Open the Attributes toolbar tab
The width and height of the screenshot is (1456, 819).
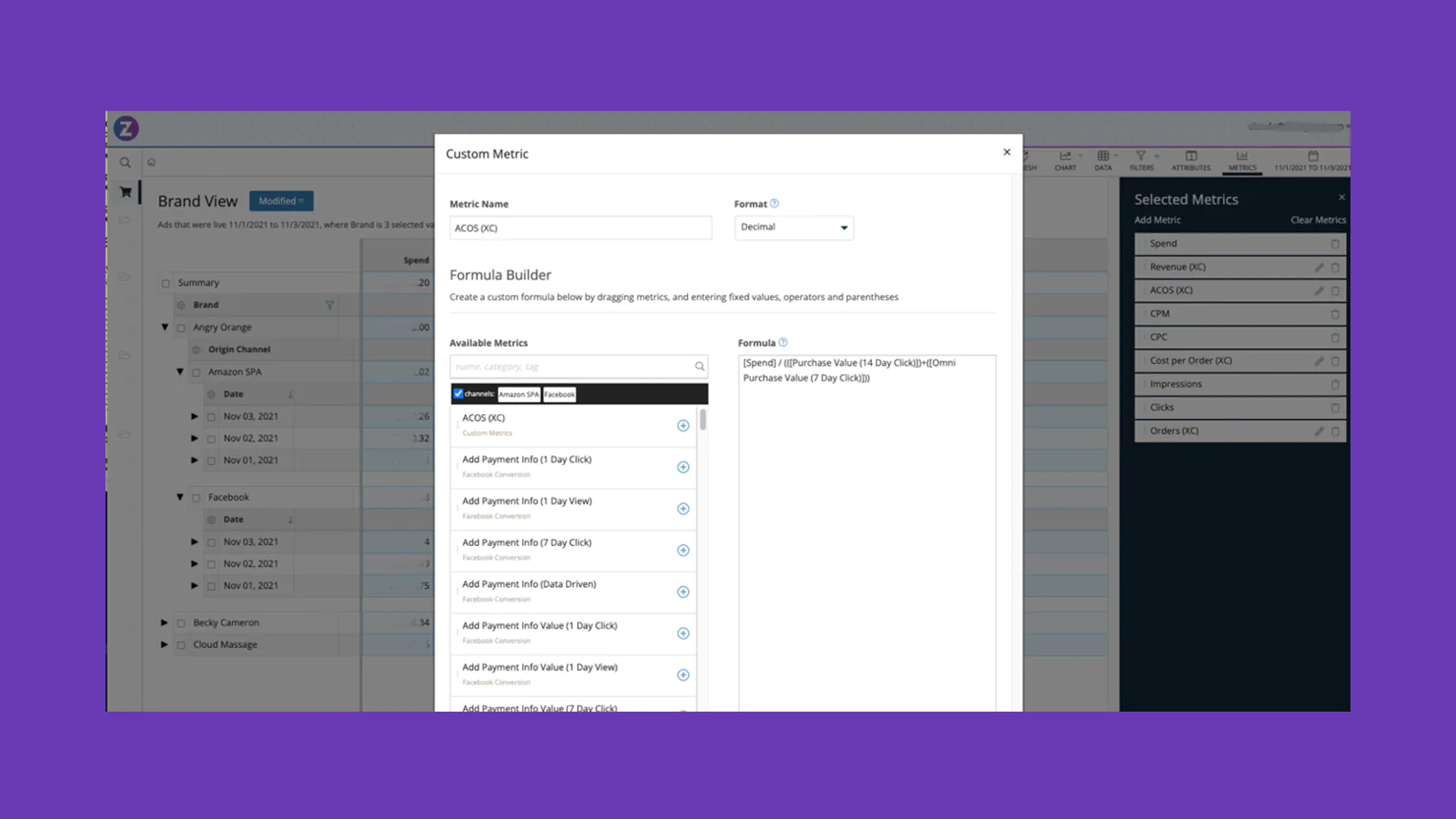[1190, 160]
